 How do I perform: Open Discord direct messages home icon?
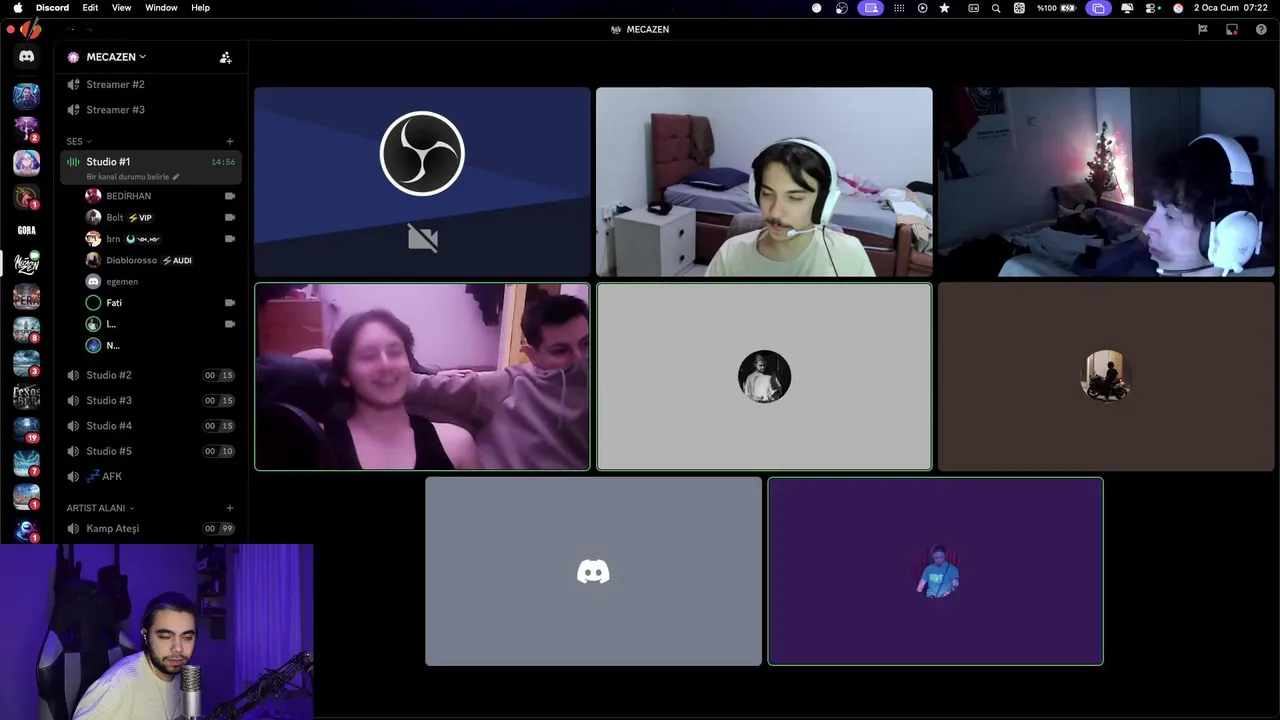coord(26,57)
